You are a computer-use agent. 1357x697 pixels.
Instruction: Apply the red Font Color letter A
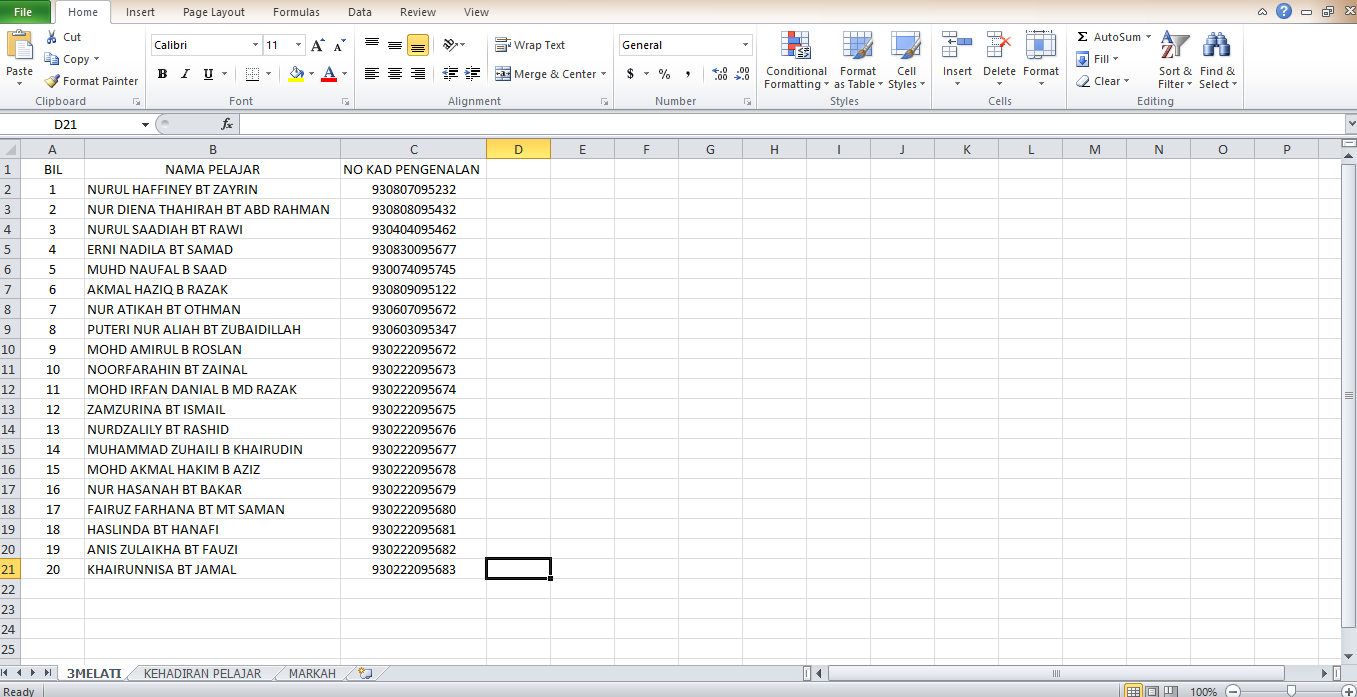coord(330,74)
